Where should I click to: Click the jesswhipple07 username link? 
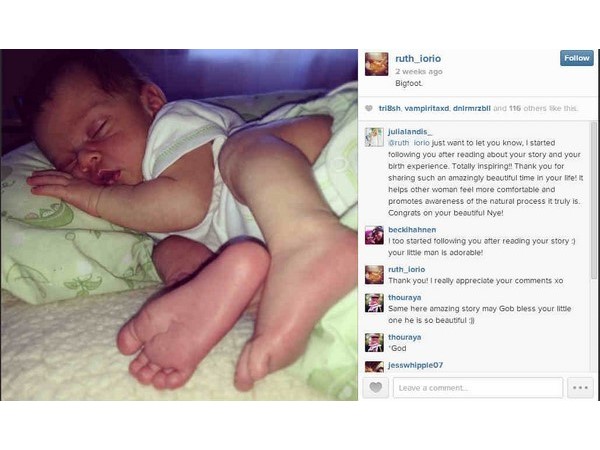pos(416,365)
